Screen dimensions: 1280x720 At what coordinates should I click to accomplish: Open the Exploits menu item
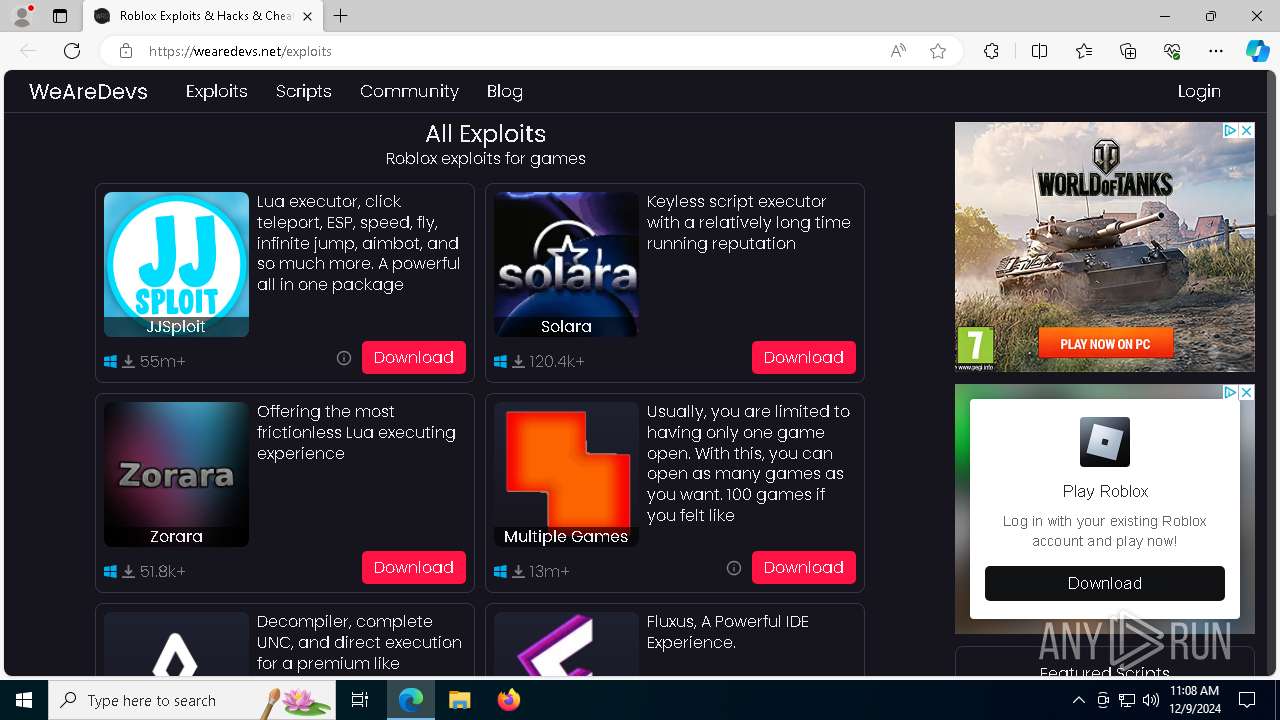[x=217, y=91]
